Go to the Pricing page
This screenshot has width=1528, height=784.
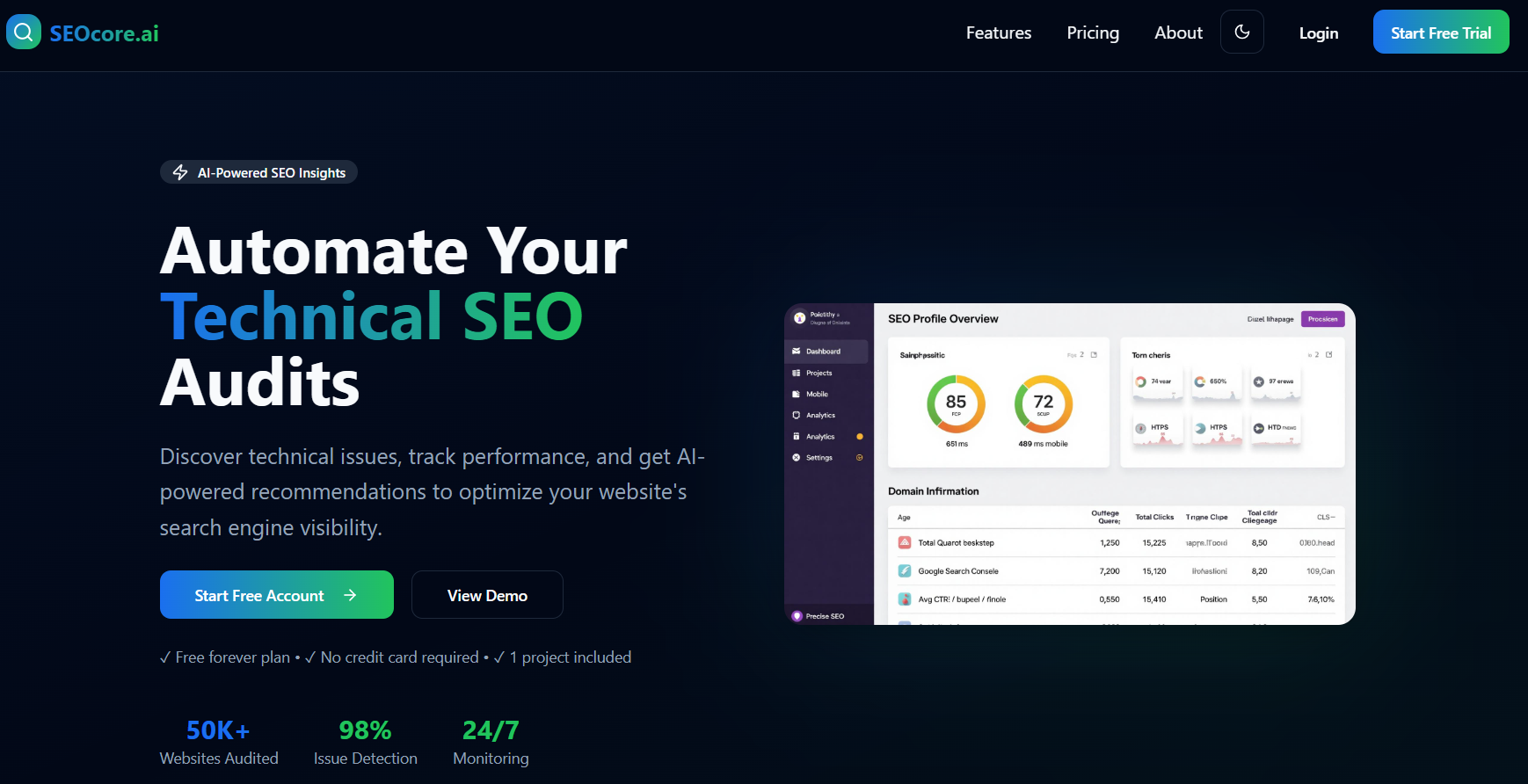(x=1092, y=33)
